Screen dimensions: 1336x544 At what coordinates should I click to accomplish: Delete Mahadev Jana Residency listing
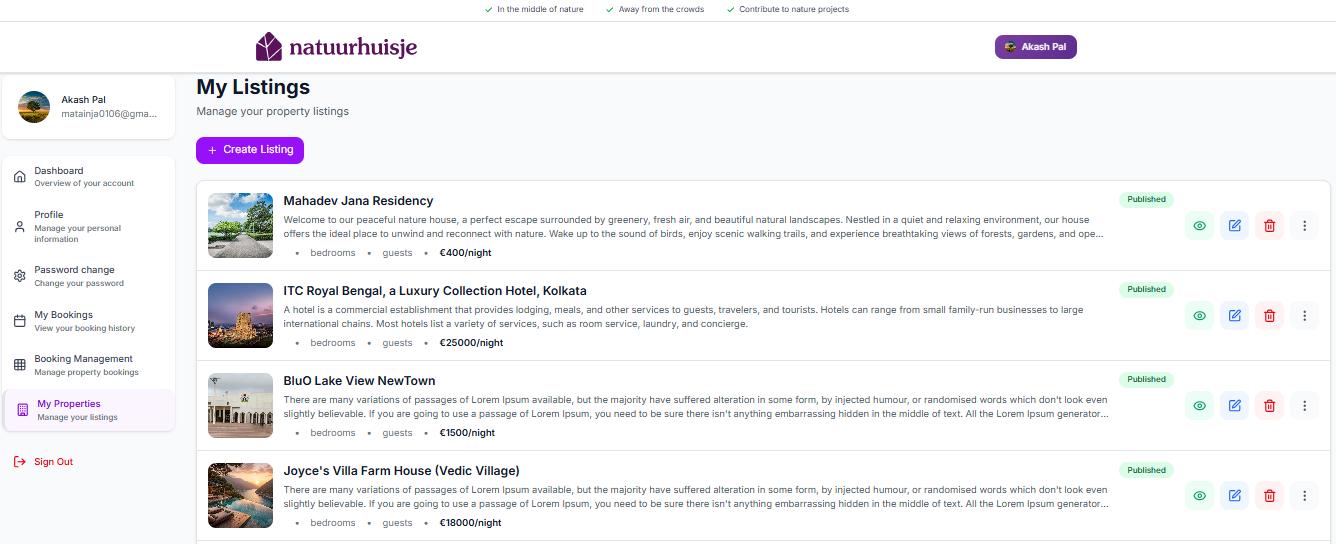coord(1269,226)
